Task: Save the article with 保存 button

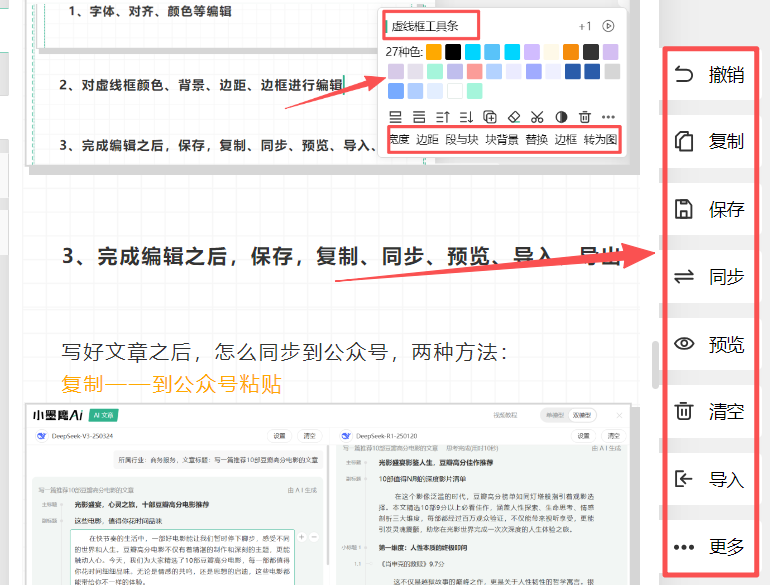Action: (710, 209)
